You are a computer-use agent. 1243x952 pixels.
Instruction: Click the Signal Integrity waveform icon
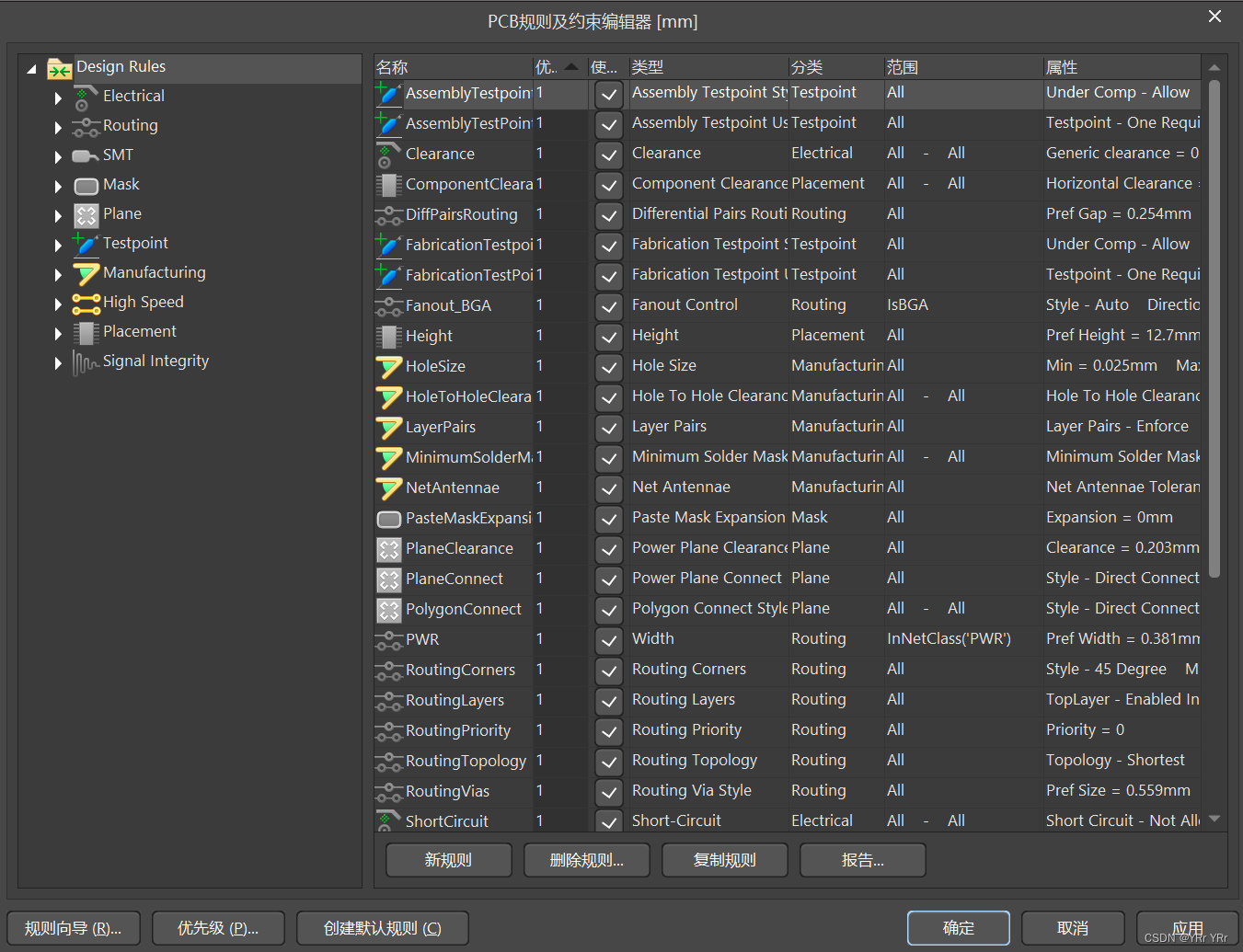point(86,363)
